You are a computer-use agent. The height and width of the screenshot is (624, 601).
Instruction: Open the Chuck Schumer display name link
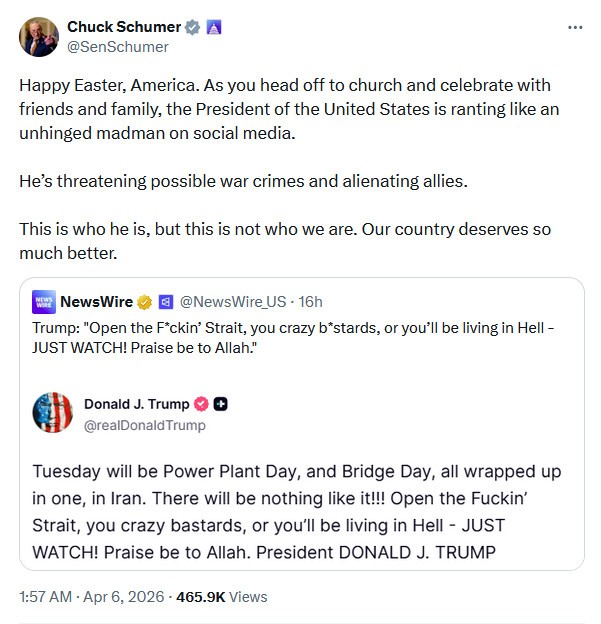[124, 26]
